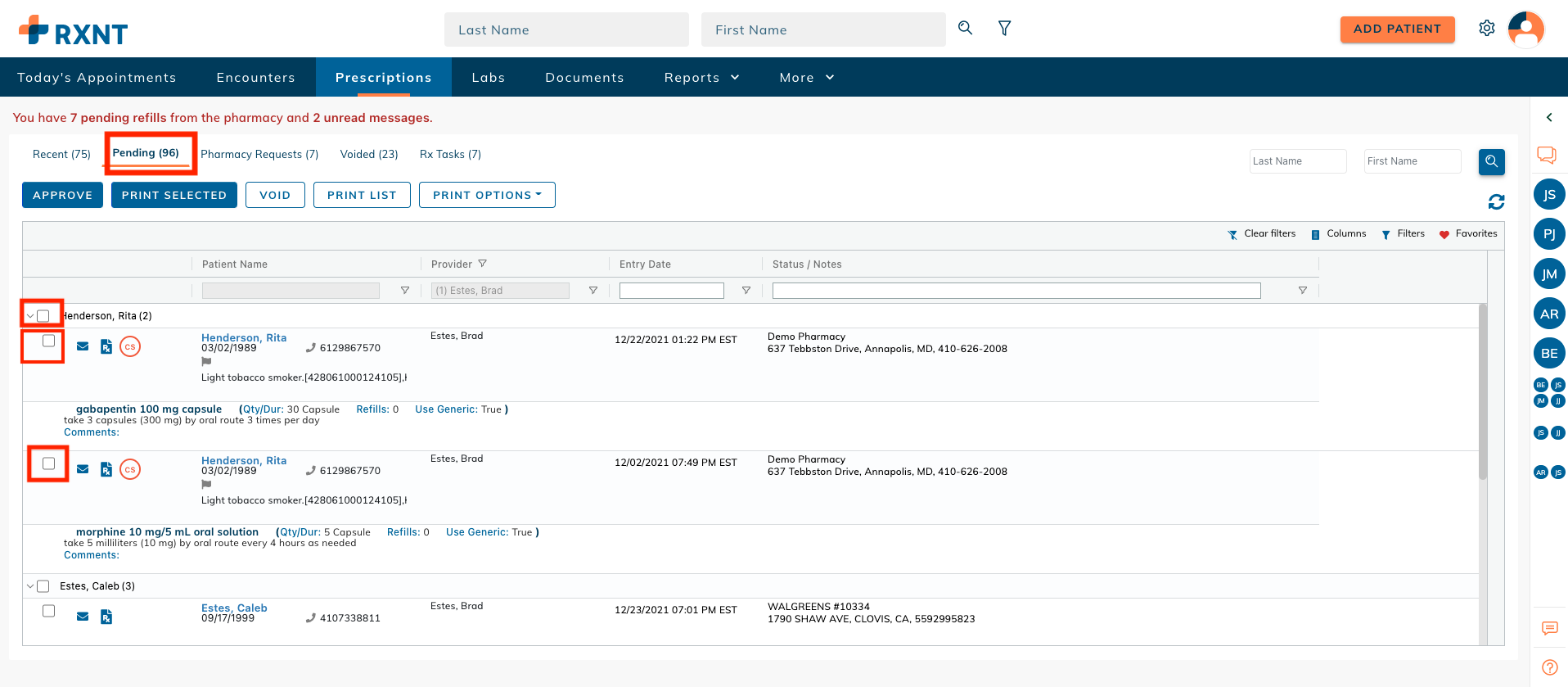
Task: Click Clear filters
Action: pos(1262,234)
